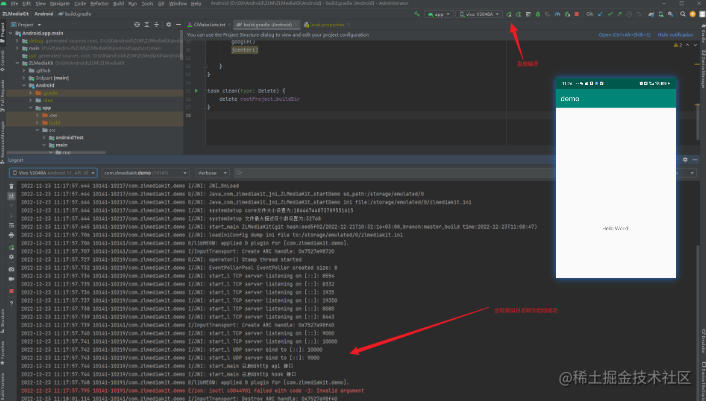This screenshot has height=401, width=706.
Task: Open the Project view mode dropdown
Action: (26, 25)
